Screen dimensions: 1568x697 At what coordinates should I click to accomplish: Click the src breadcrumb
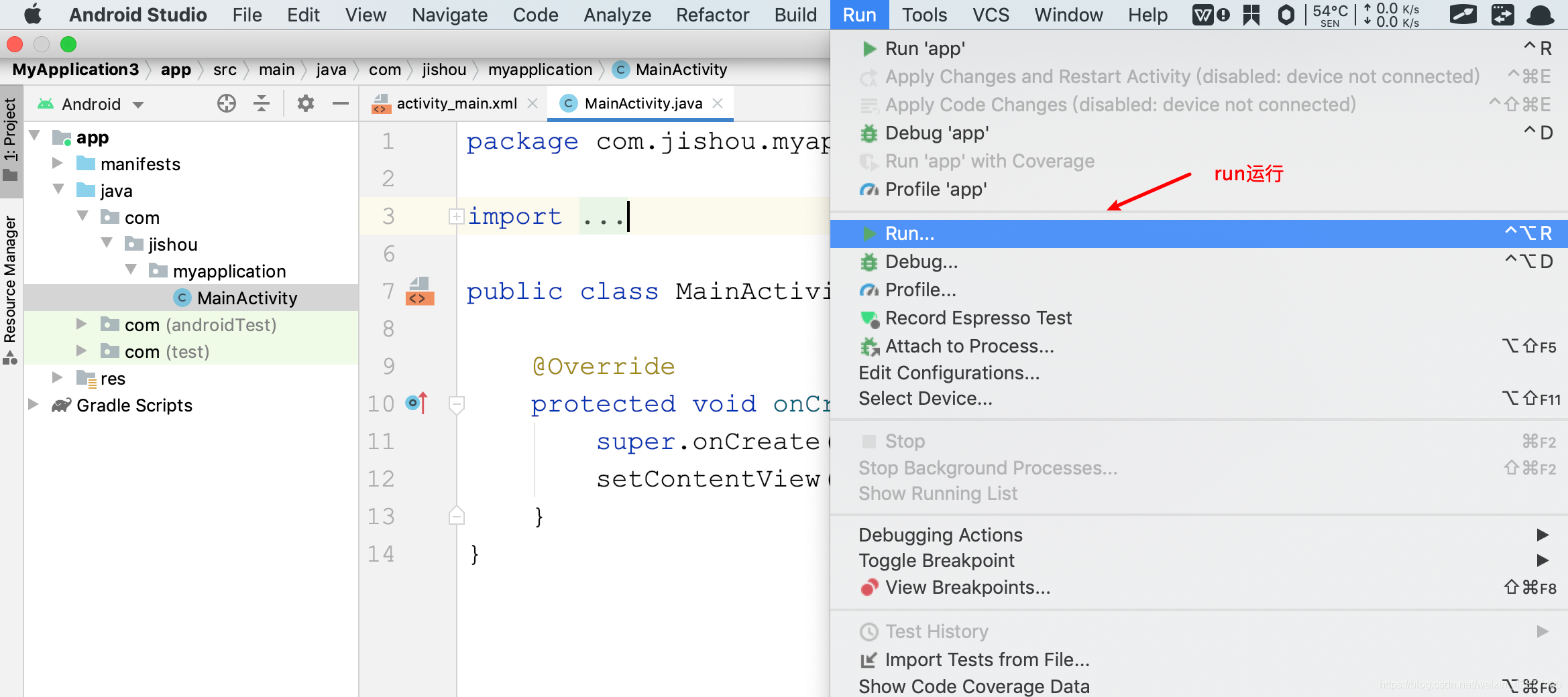225,70
